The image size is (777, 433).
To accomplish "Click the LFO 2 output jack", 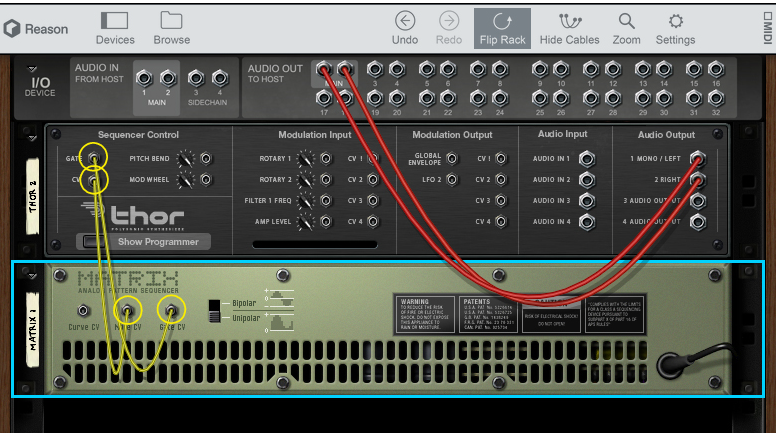I will pyautogui.click(x=451, y=179).
